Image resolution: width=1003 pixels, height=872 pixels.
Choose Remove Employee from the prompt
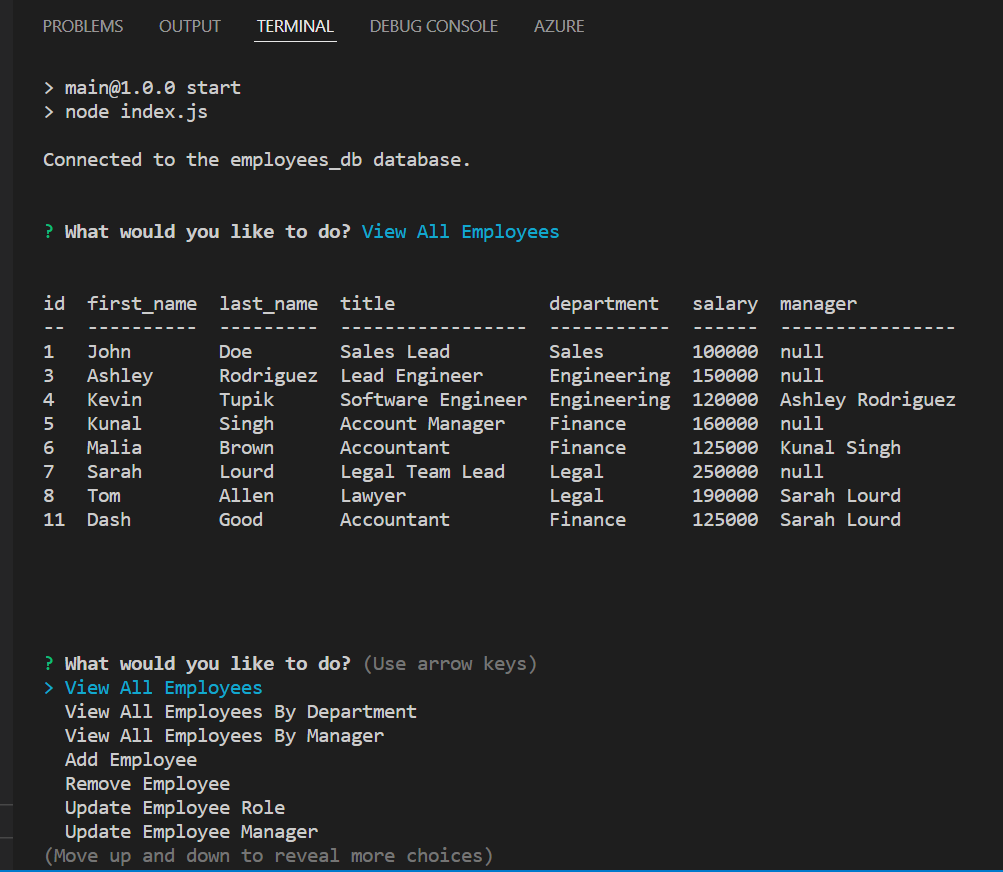click(x=147, y=783)
